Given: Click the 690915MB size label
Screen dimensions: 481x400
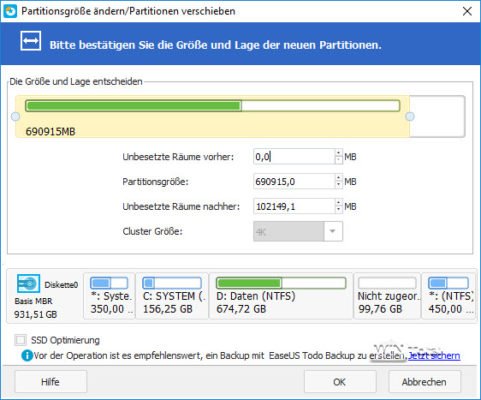Looking at the screenshot, I should (50, 131).
